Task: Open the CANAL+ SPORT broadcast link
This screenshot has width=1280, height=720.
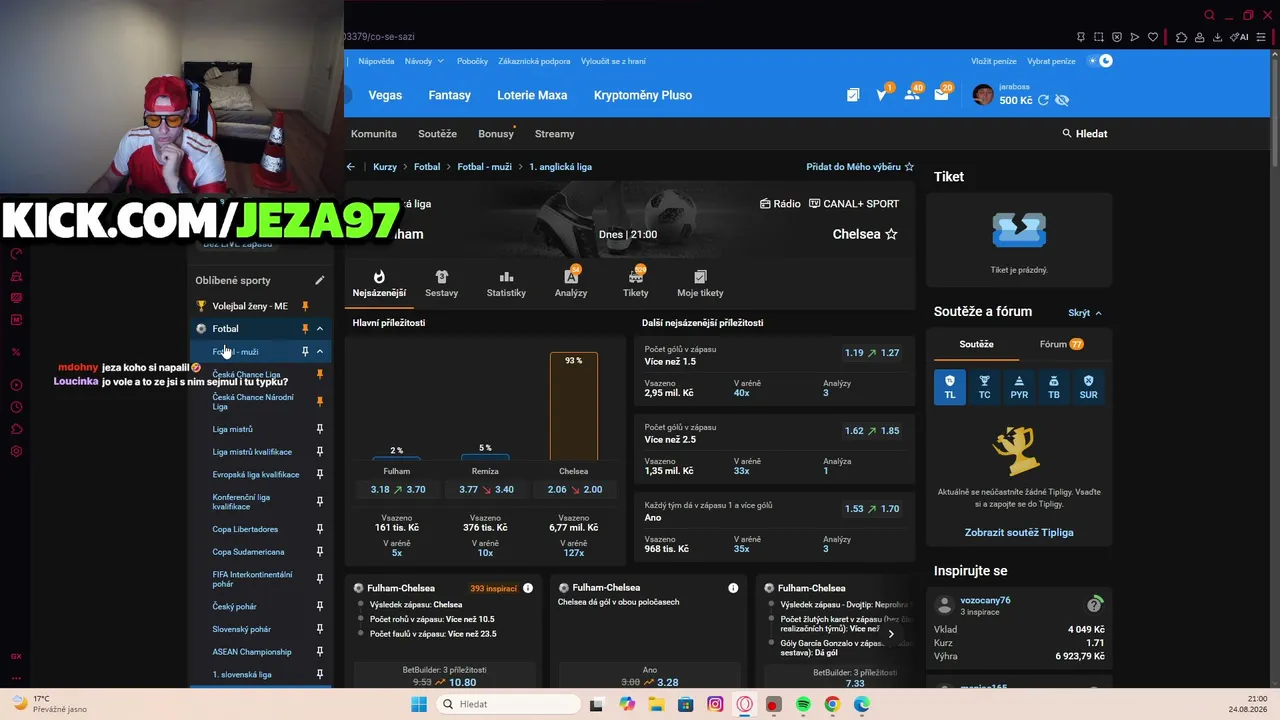Action: click(854, 204)
